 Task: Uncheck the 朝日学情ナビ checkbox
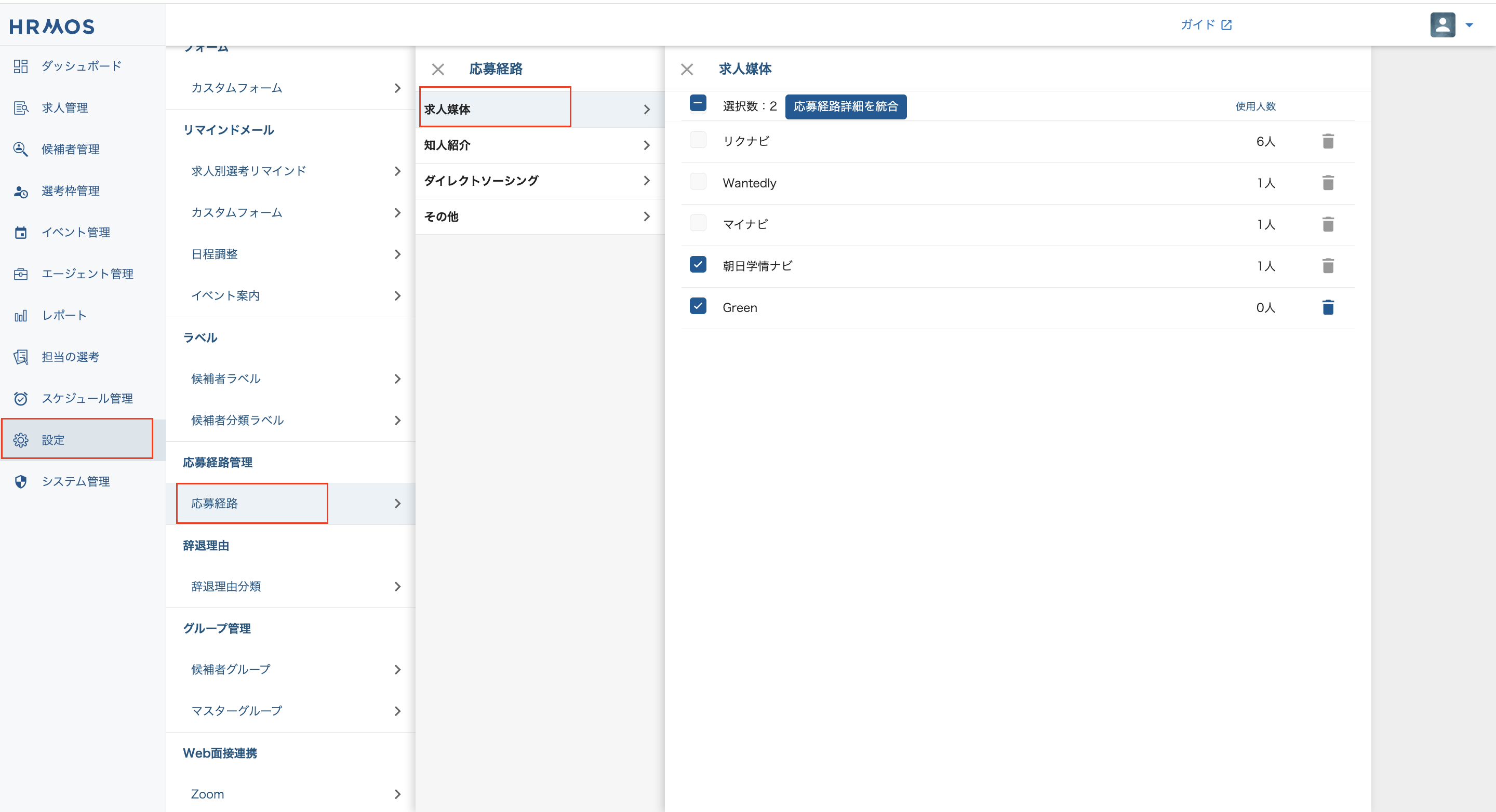click(698, 265)
